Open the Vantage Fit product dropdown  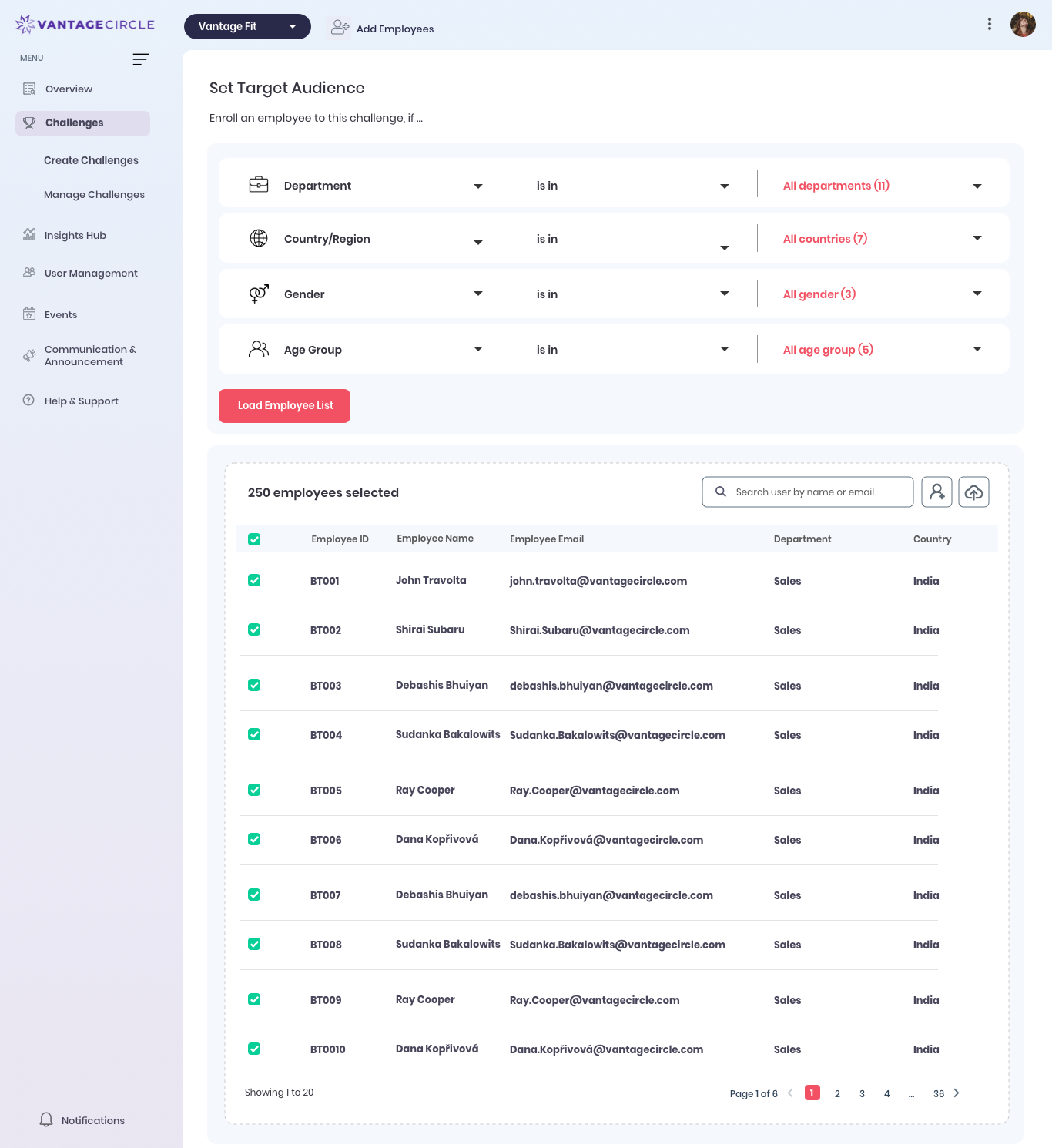point(247,26)
